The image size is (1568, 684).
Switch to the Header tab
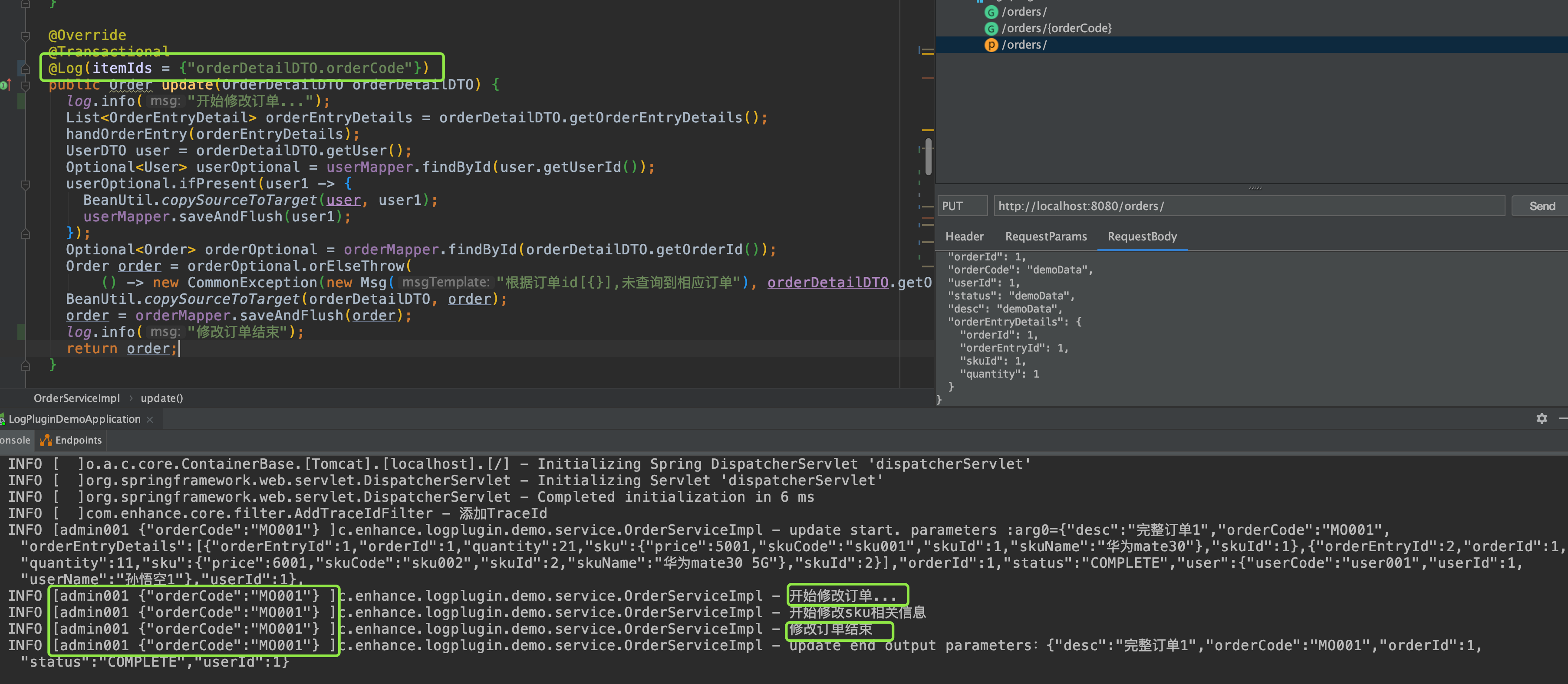pyautogui.click(x=964, y=237)
